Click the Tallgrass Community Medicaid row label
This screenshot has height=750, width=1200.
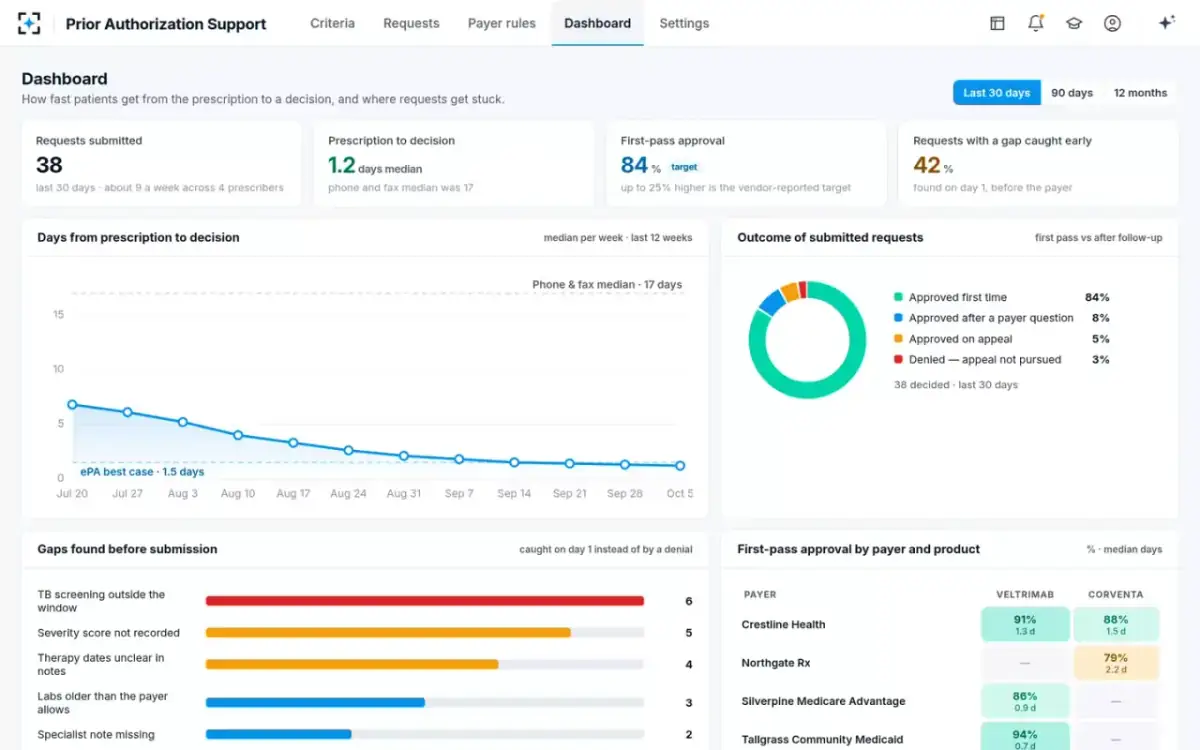pyautogui.click(x=822, y=740)
